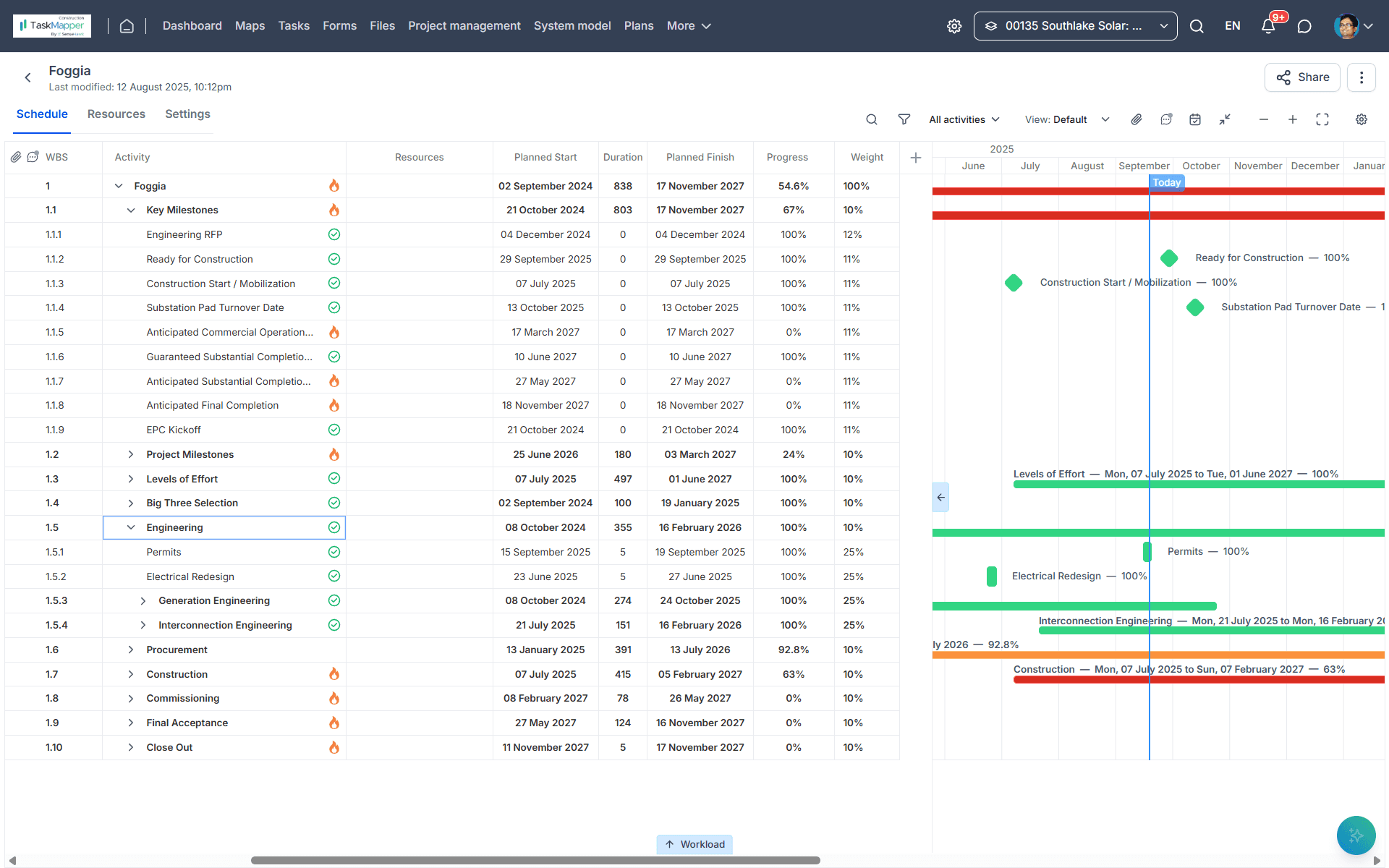Click the calendar check icon in toolbar
This screenshot has width=1389, height=868.
(x=1195, y=119)
